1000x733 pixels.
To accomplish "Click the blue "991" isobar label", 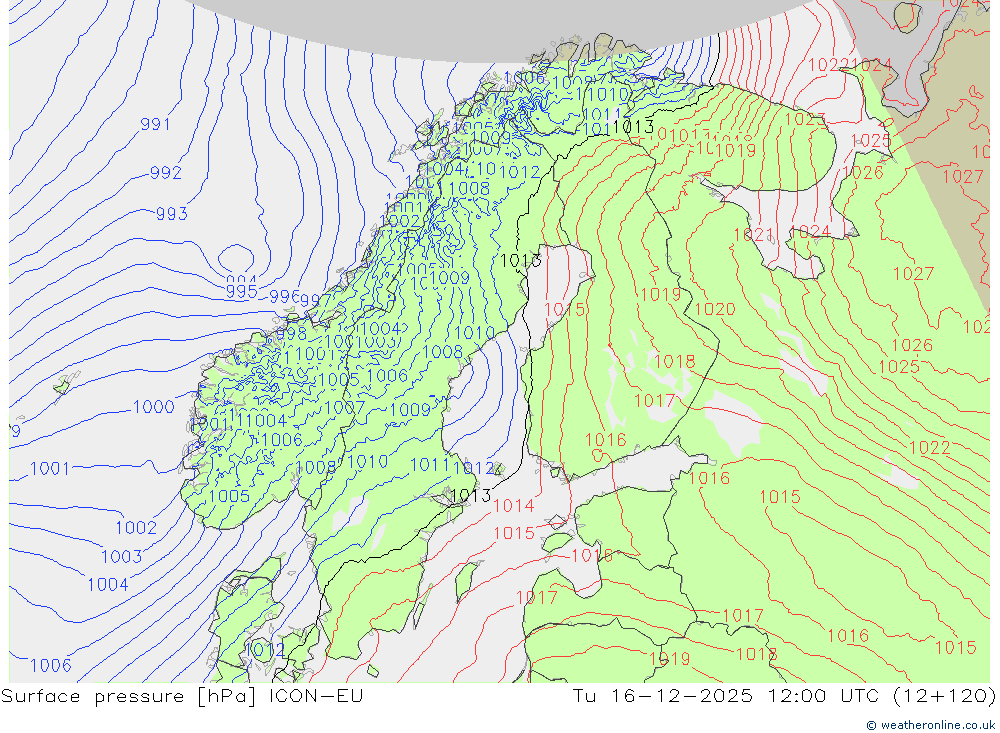I will coord(155,124).
